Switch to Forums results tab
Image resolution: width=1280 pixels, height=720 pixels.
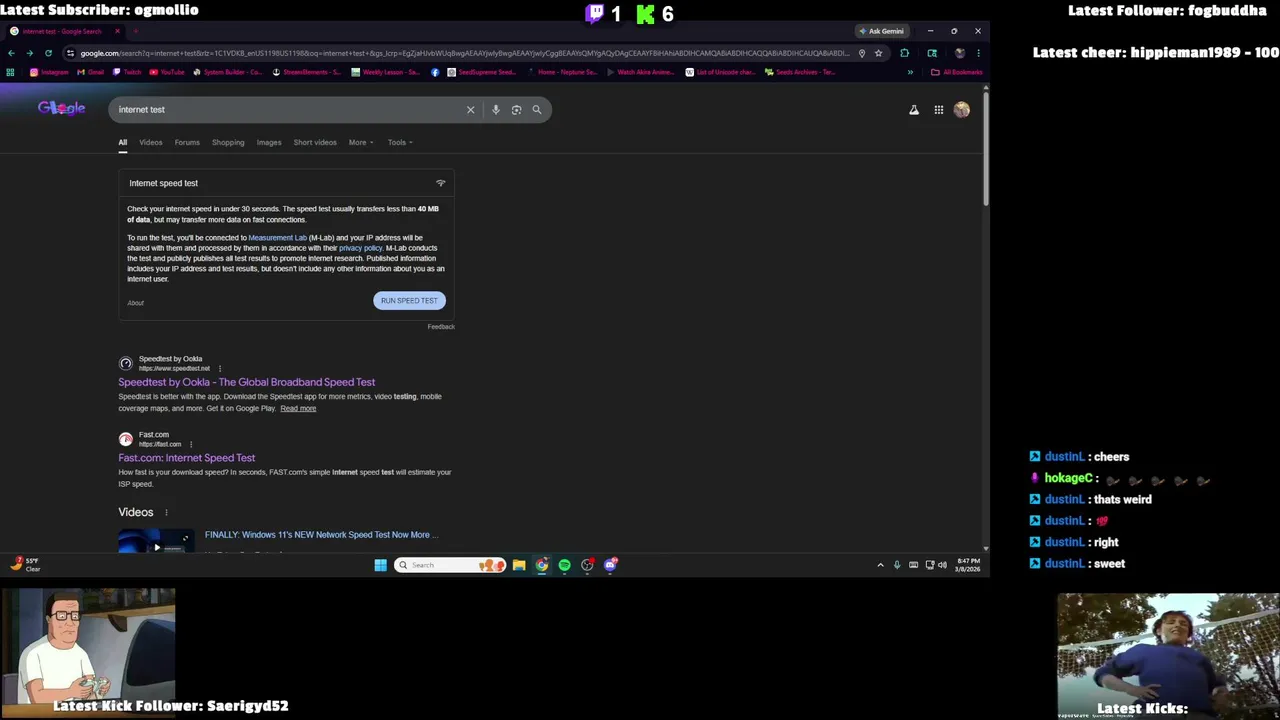187,142
